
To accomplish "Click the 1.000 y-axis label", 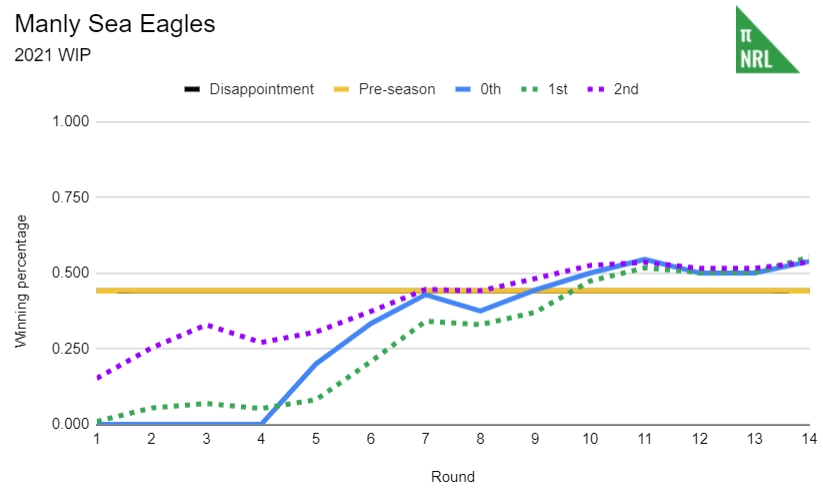I will (x=71, y=122).
